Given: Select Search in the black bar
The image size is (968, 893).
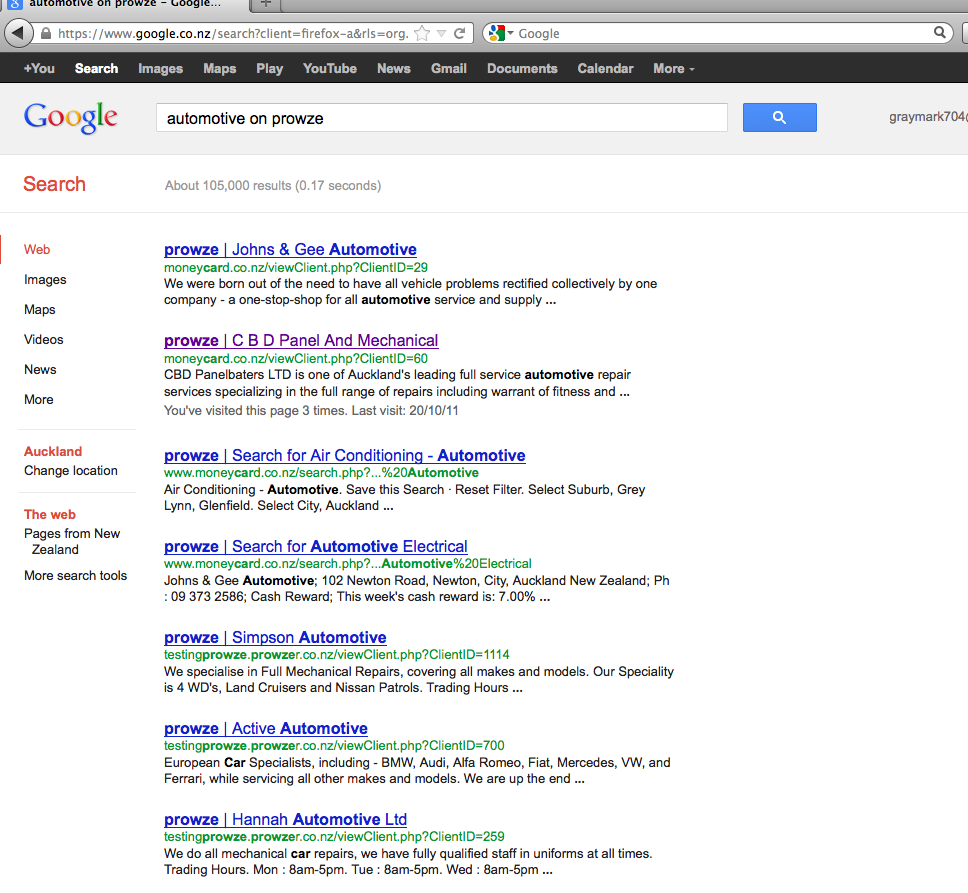Looking at the screenshot, I should pyautogui.click(x=96, y=69).
